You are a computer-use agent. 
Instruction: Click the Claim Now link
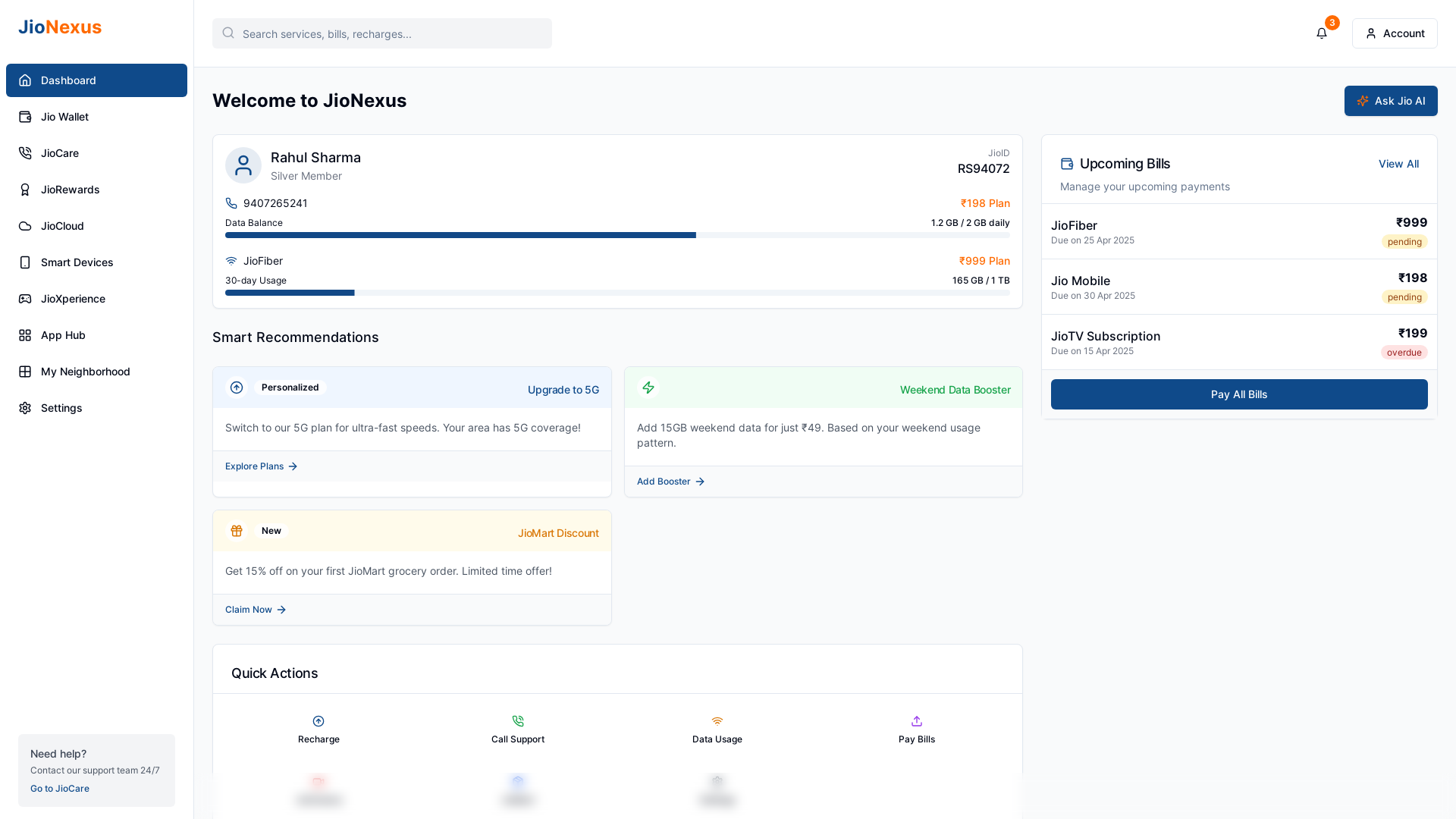(x=256, y=610)
